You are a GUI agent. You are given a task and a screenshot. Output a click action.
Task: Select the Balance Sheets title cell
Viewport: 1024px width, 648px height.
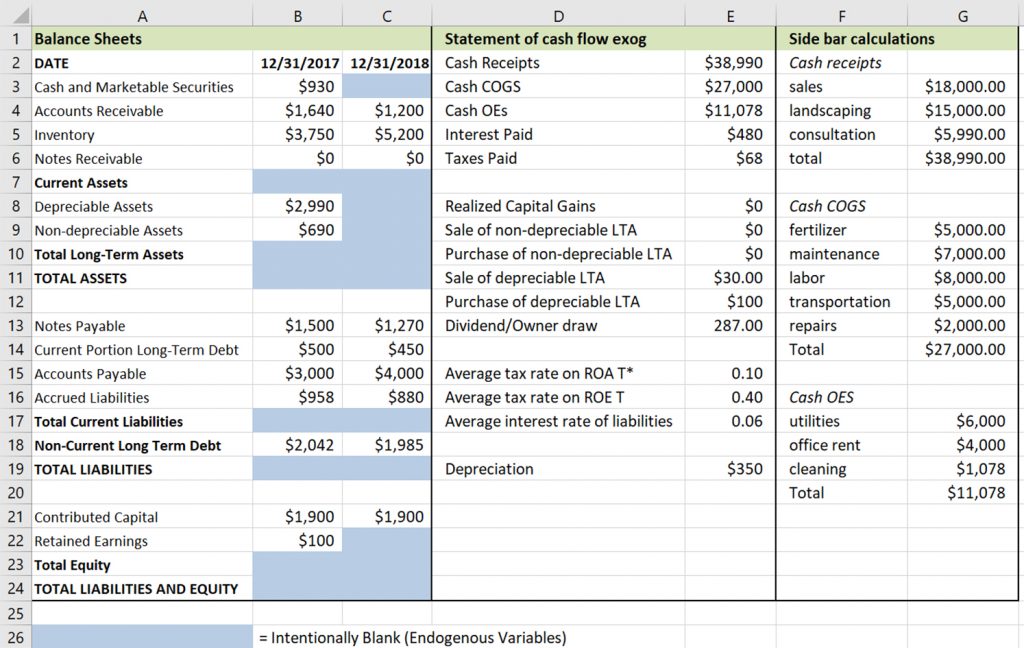point(142,39)
